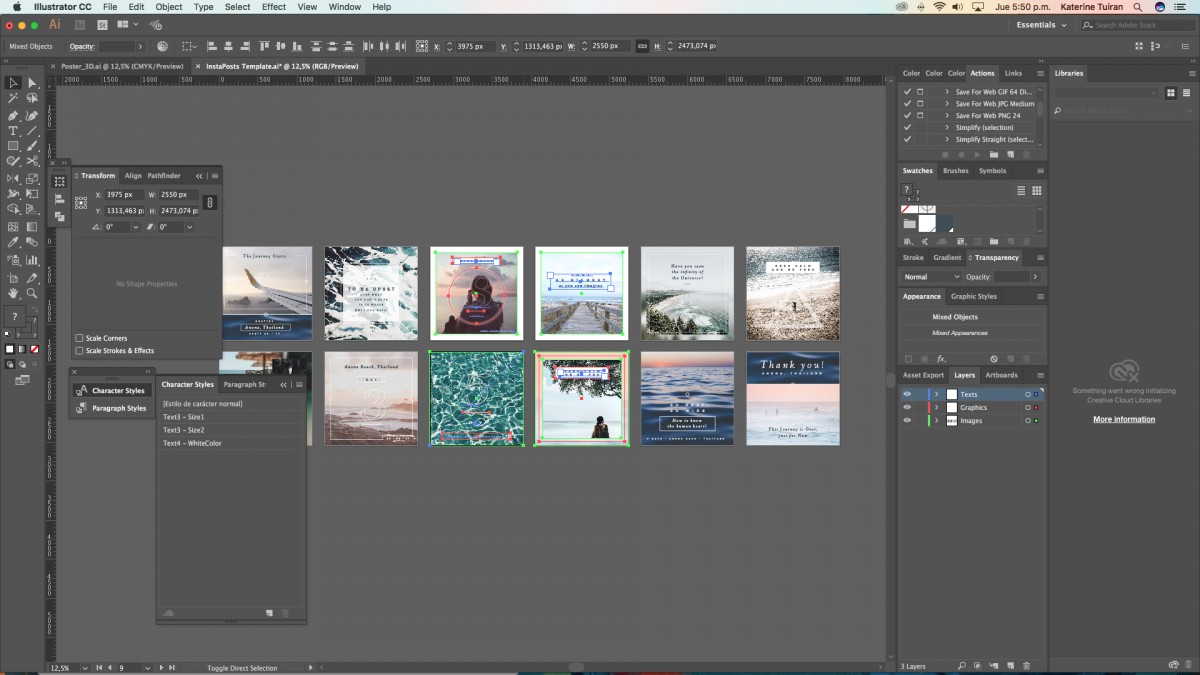Pick the Type tool in toolbar
The image size is (1200, 675).
point(13,130)
